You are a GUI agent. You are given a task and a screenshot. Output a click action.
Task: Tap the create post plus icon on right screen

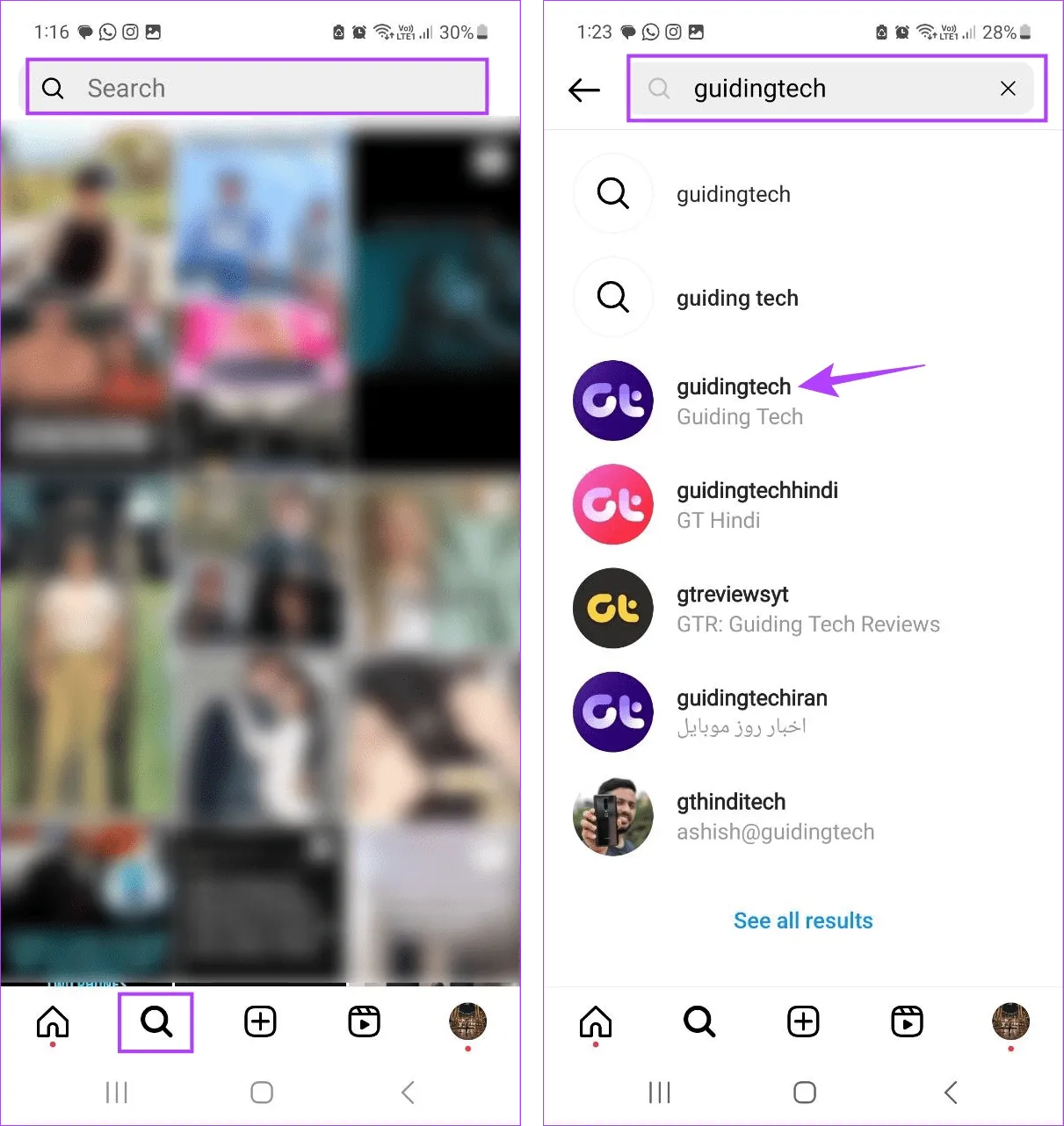[x=803, y=1021]
